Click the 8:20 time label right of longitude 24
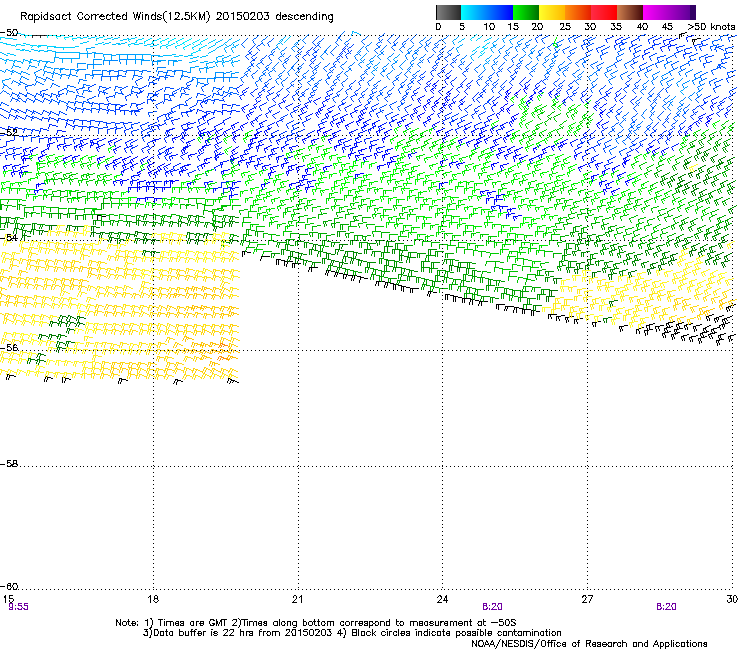 492,607
